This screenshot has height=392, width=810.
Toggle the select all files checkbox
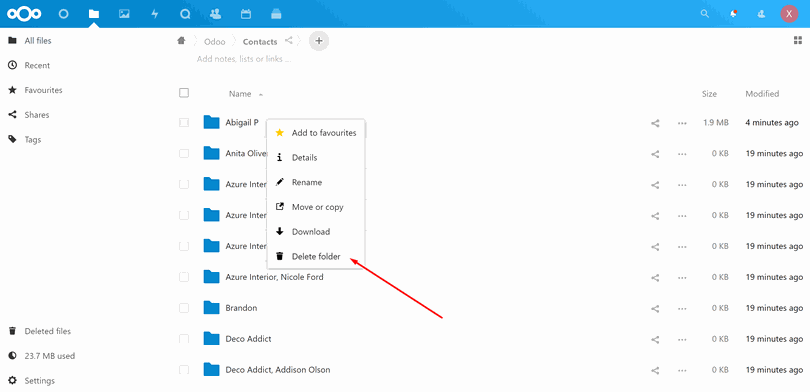(x=184, y=93)
